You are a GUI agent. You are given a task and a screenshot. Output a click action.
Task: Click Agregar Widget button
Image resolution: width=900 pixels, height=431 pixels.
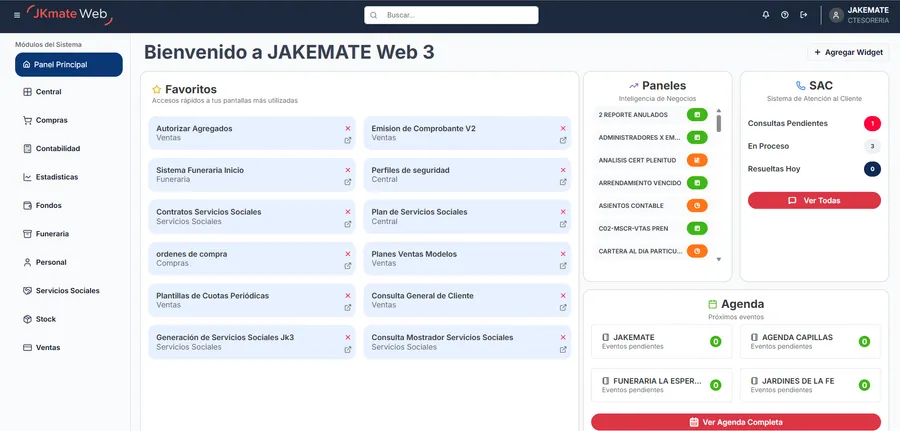[x=848, y=52]
